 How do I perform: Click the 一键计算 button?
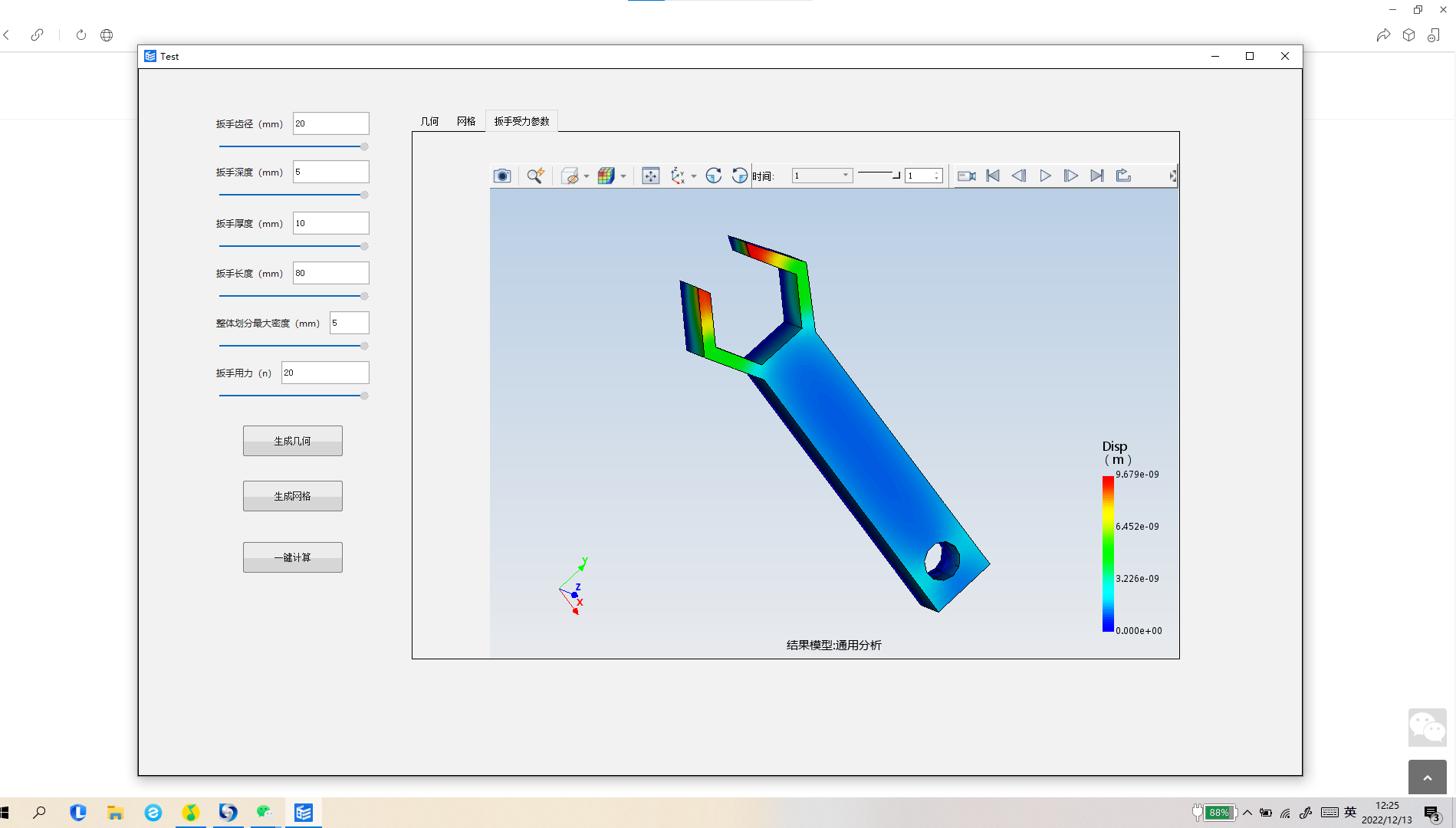(x=293, y=557)
